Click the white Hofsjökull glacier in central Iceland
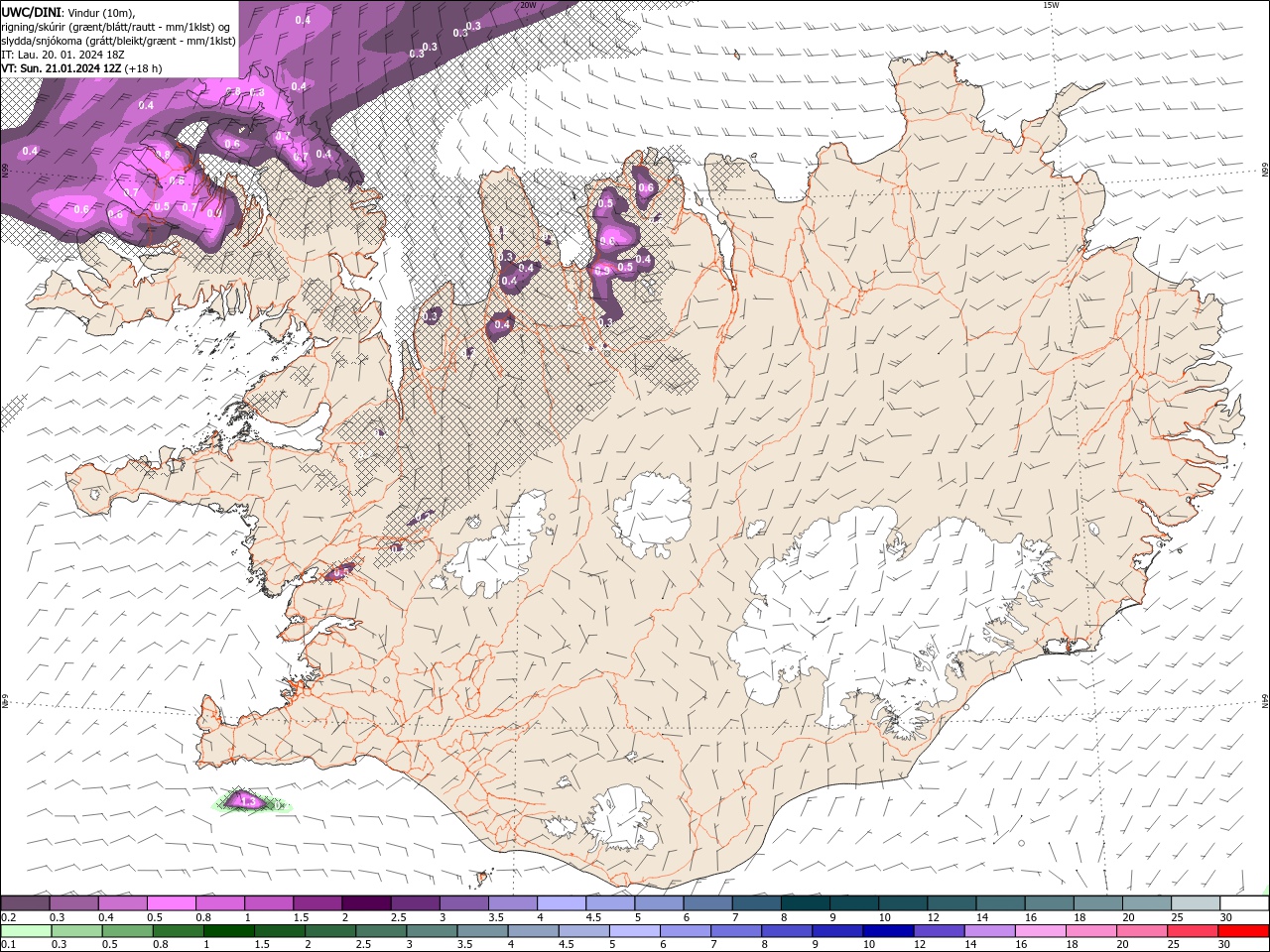Screen dimensions: 1270x952 pyautogui.click(x=651, y=515)
